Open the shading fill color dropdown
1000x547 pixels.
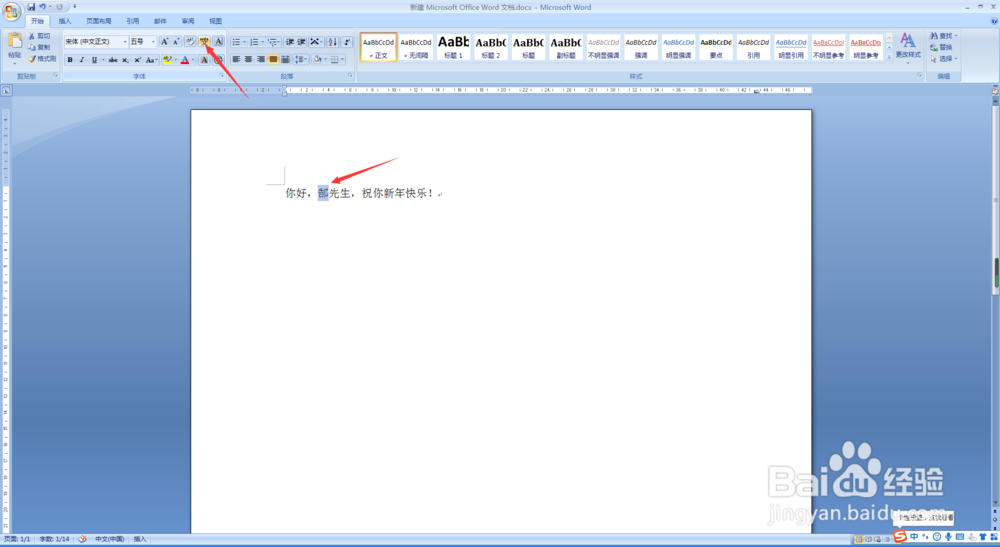tap(325, 59)
